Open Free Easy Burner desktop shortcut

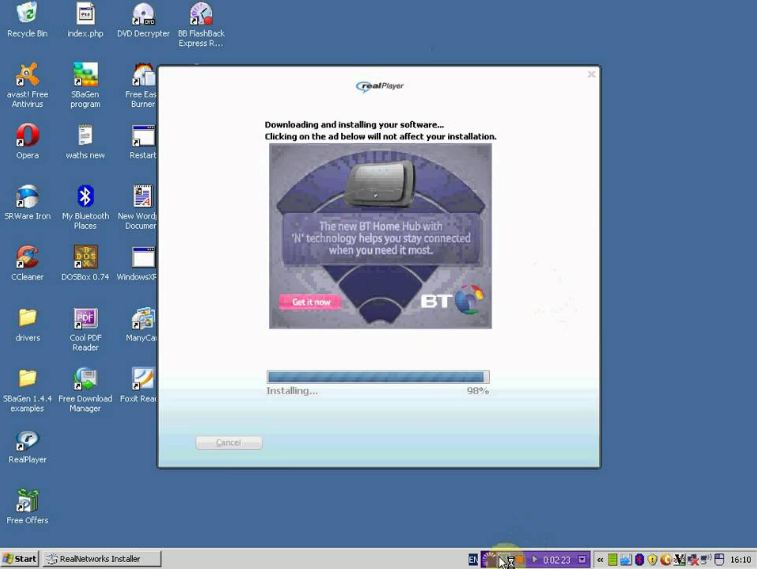pos(141,85)
